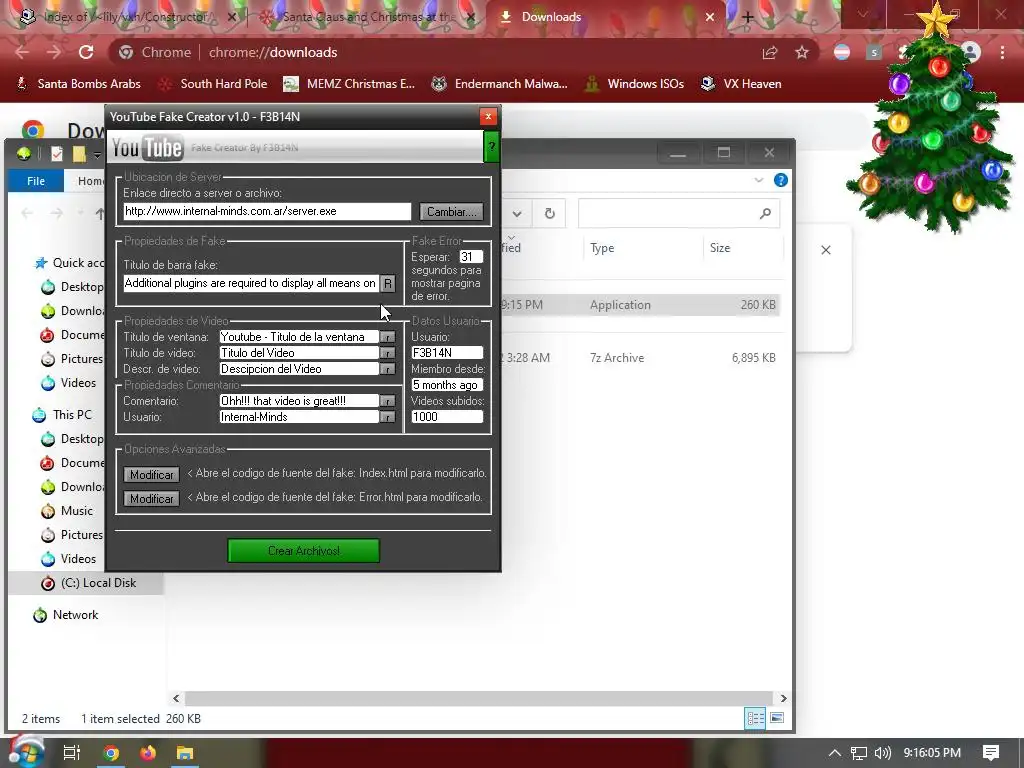Open Windows ISOs bookmark

[x=634, y=84]
